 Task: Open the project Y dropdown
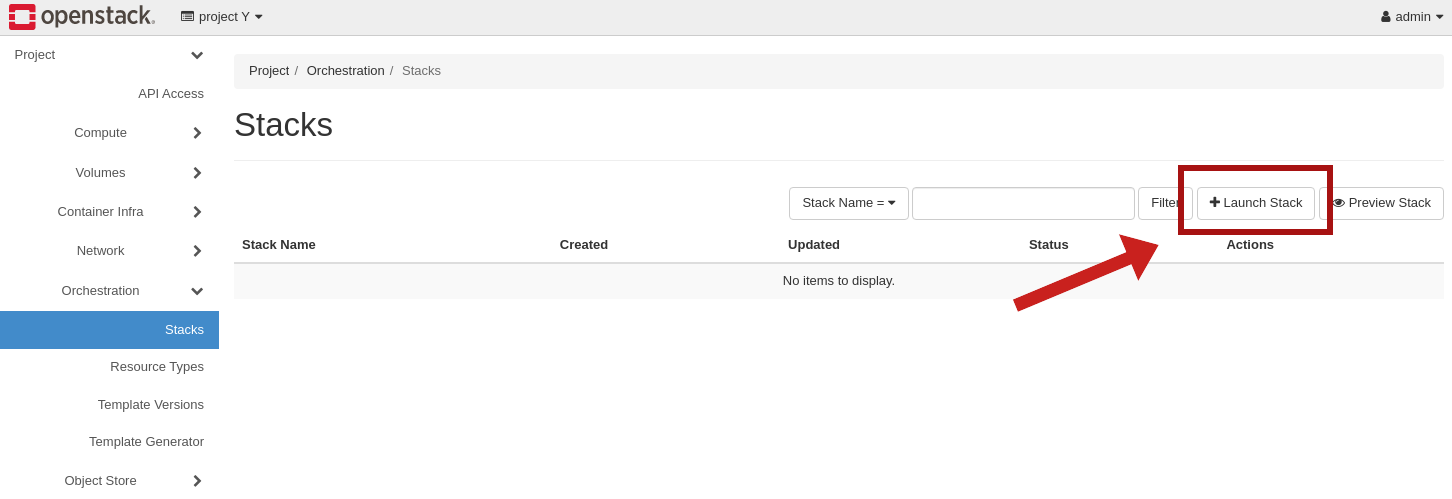pyautogui.click(x=222, y=16)
